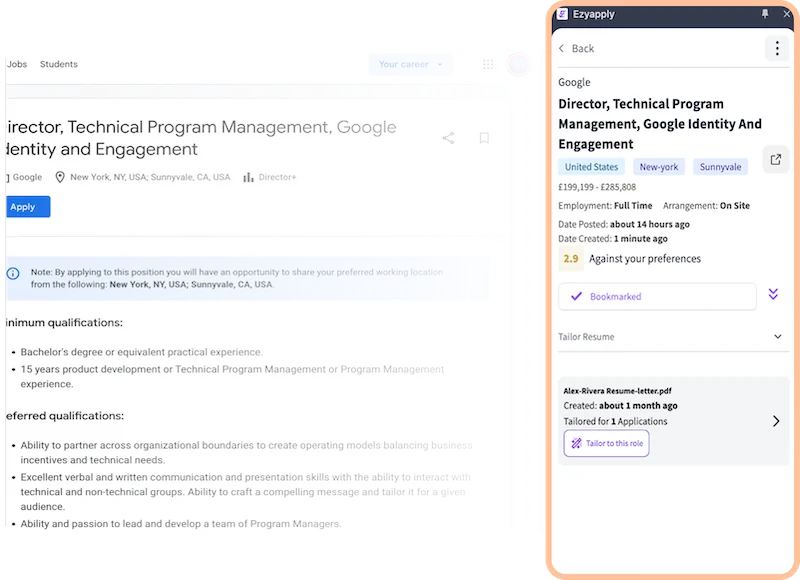Click Alex-Rivera Resume-letter.pdf file name
This screenshot has width=800, height=580.
(x=617, y=391)
